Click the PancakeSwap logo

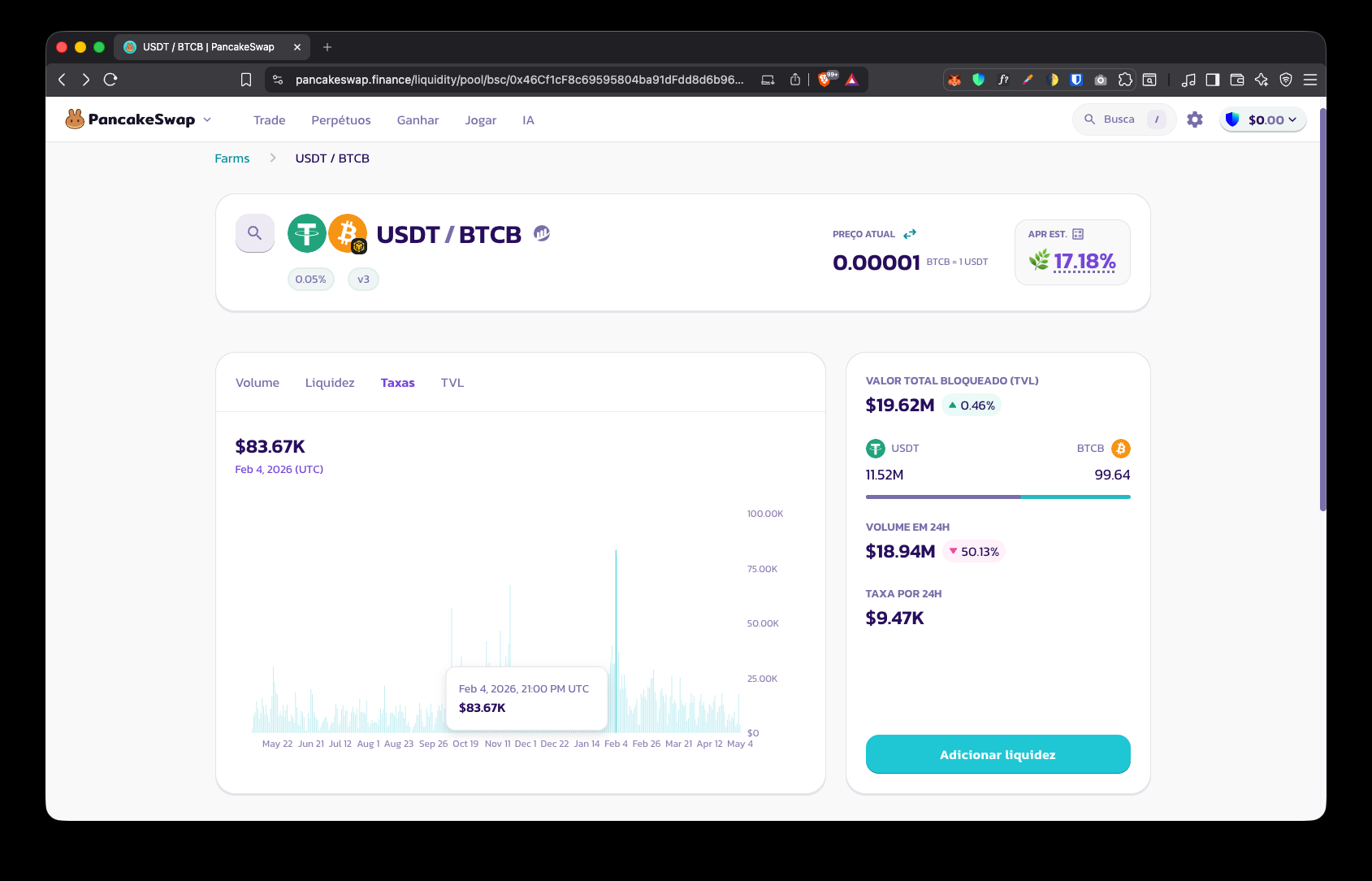pyautogui.click(x=130, y=119)
